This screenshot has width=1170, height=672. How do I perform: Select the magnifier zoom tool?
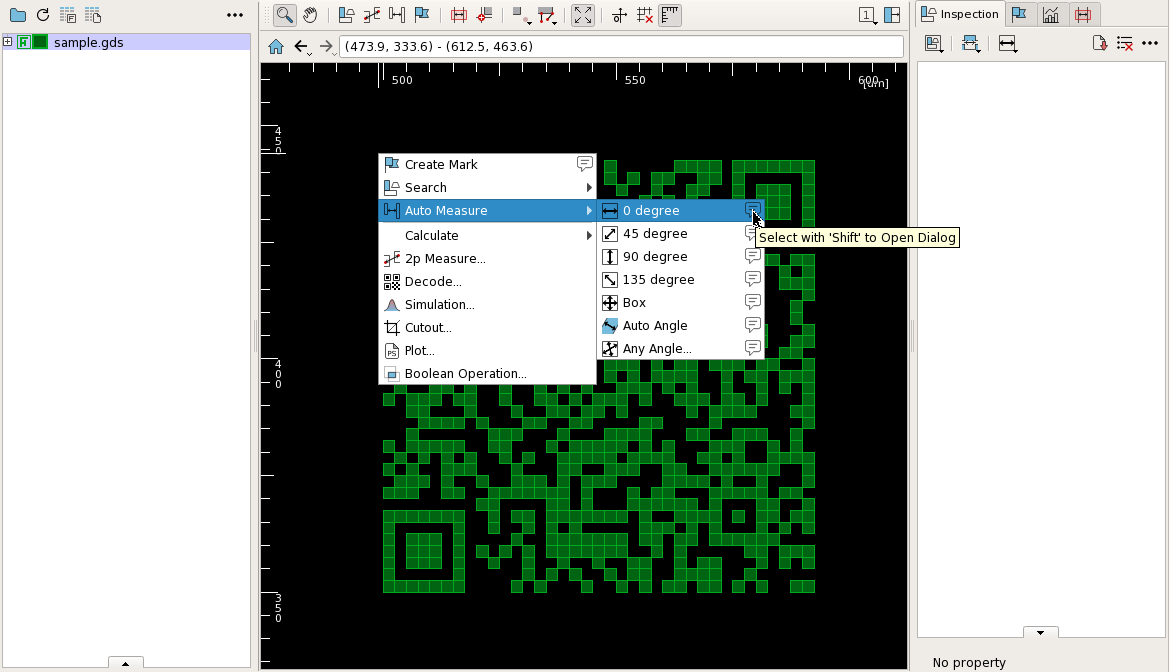[x=284, y=15]
